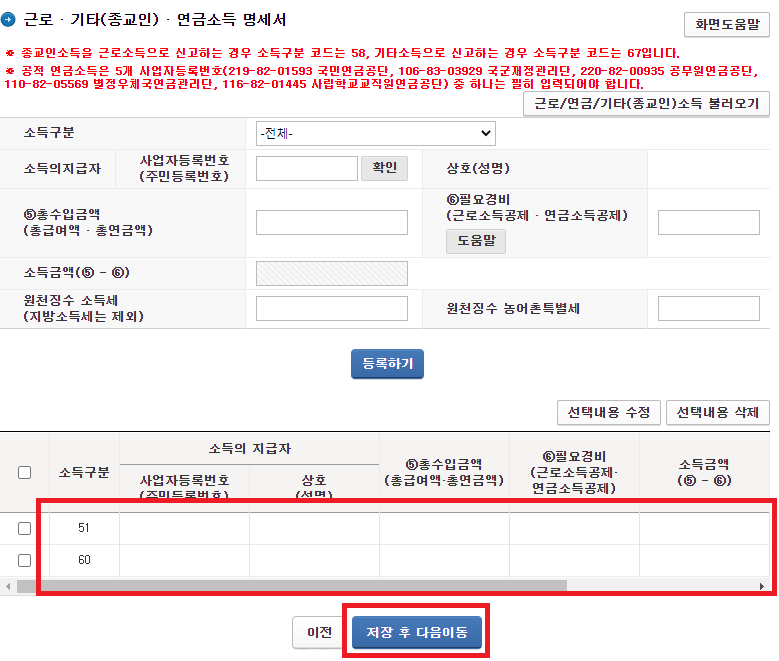Click 근로/연금/기타(종교인)소득 불러오기 button
Viewport: 779px width, 661px height.
pyautogui.click(x=646, y=103)
